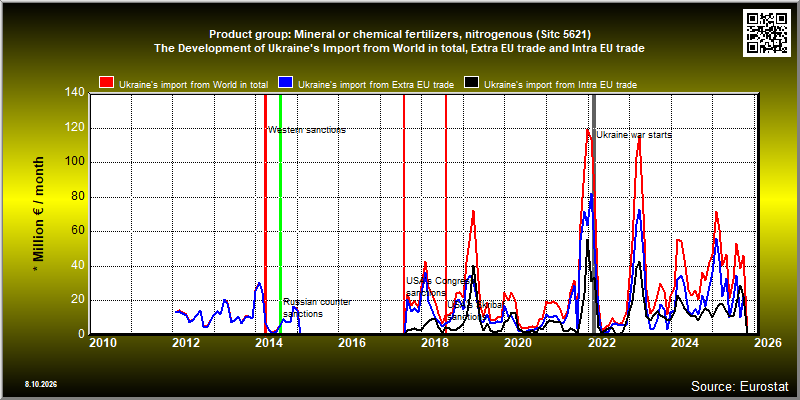This screenshot has height=400, width=800.
Task: Click the "Source: Eurostat" text
Action: coord(739,386)
